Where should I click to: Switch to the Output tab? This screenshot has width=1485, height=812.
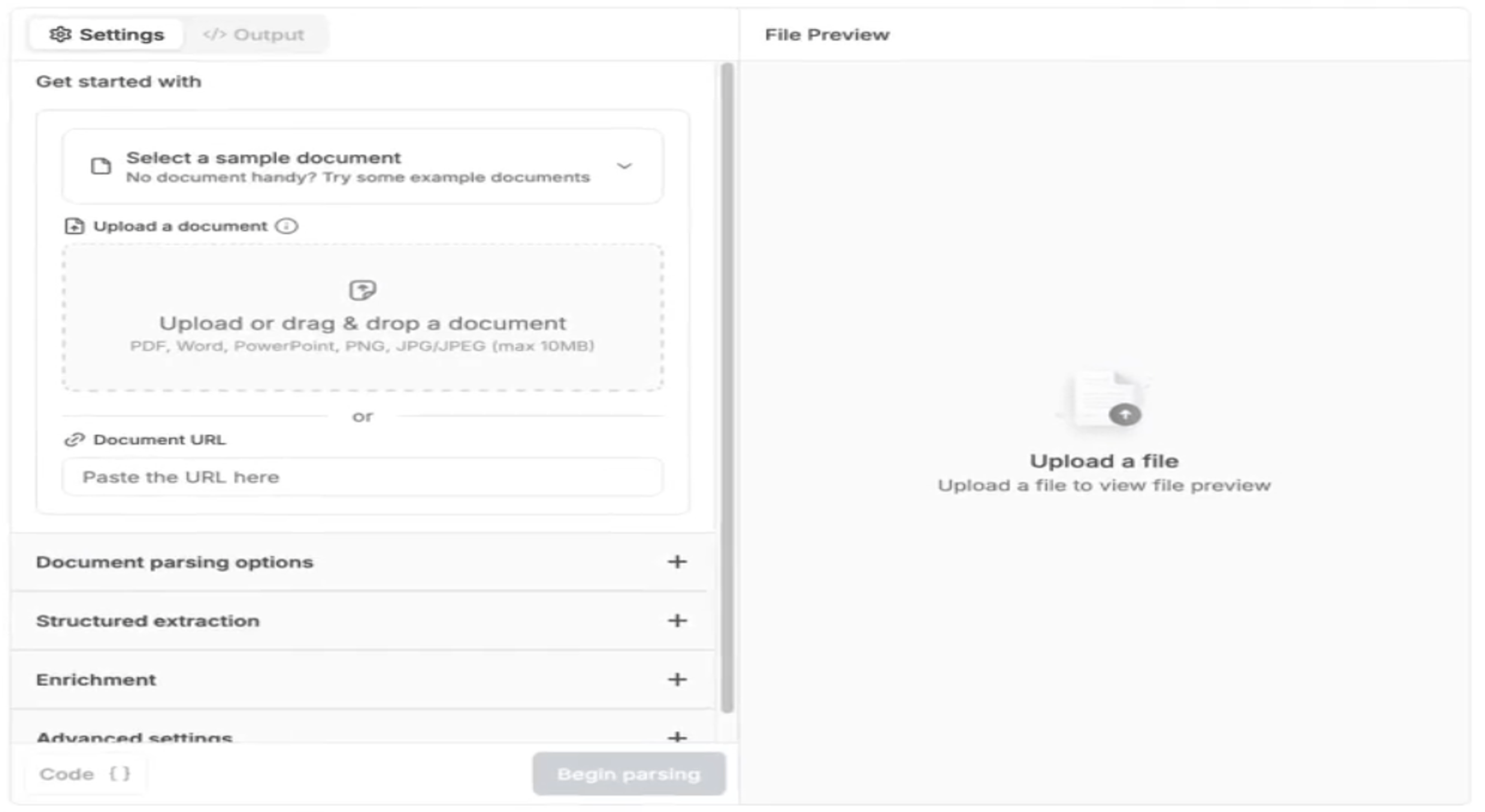[x=254, y=34]
